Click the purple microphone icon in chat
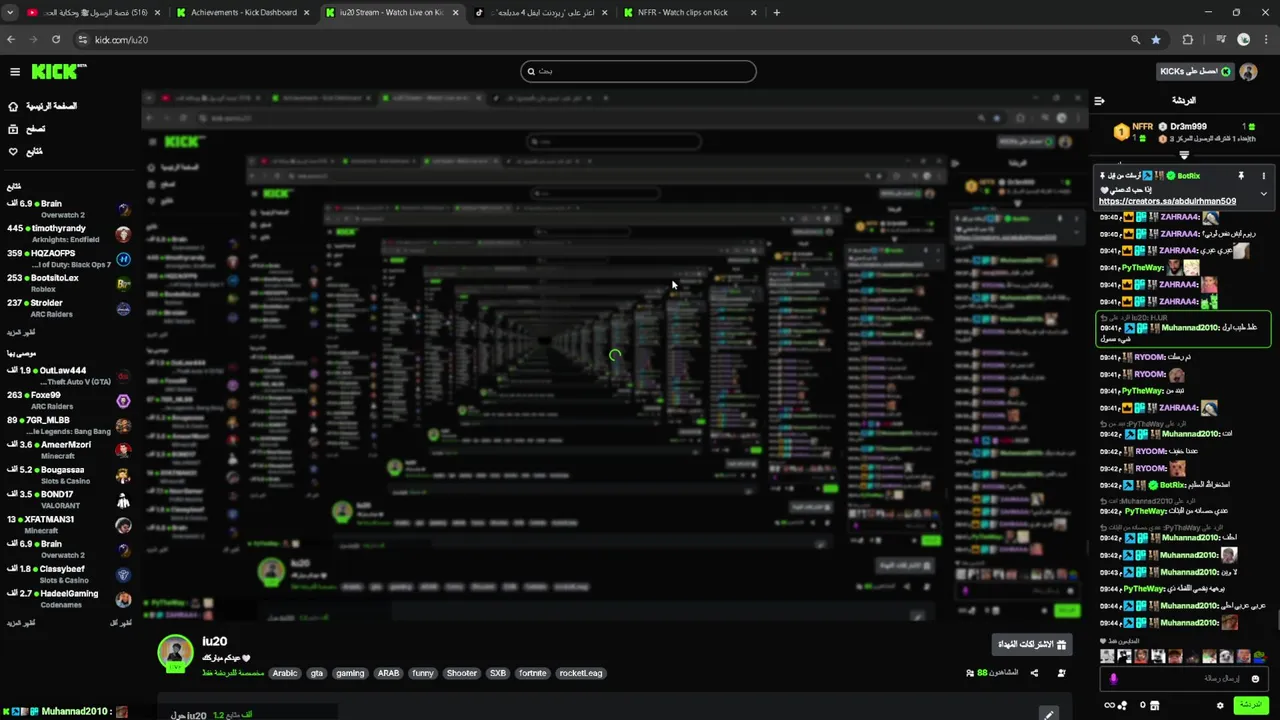The image size is (1280, 720). 1113,679
